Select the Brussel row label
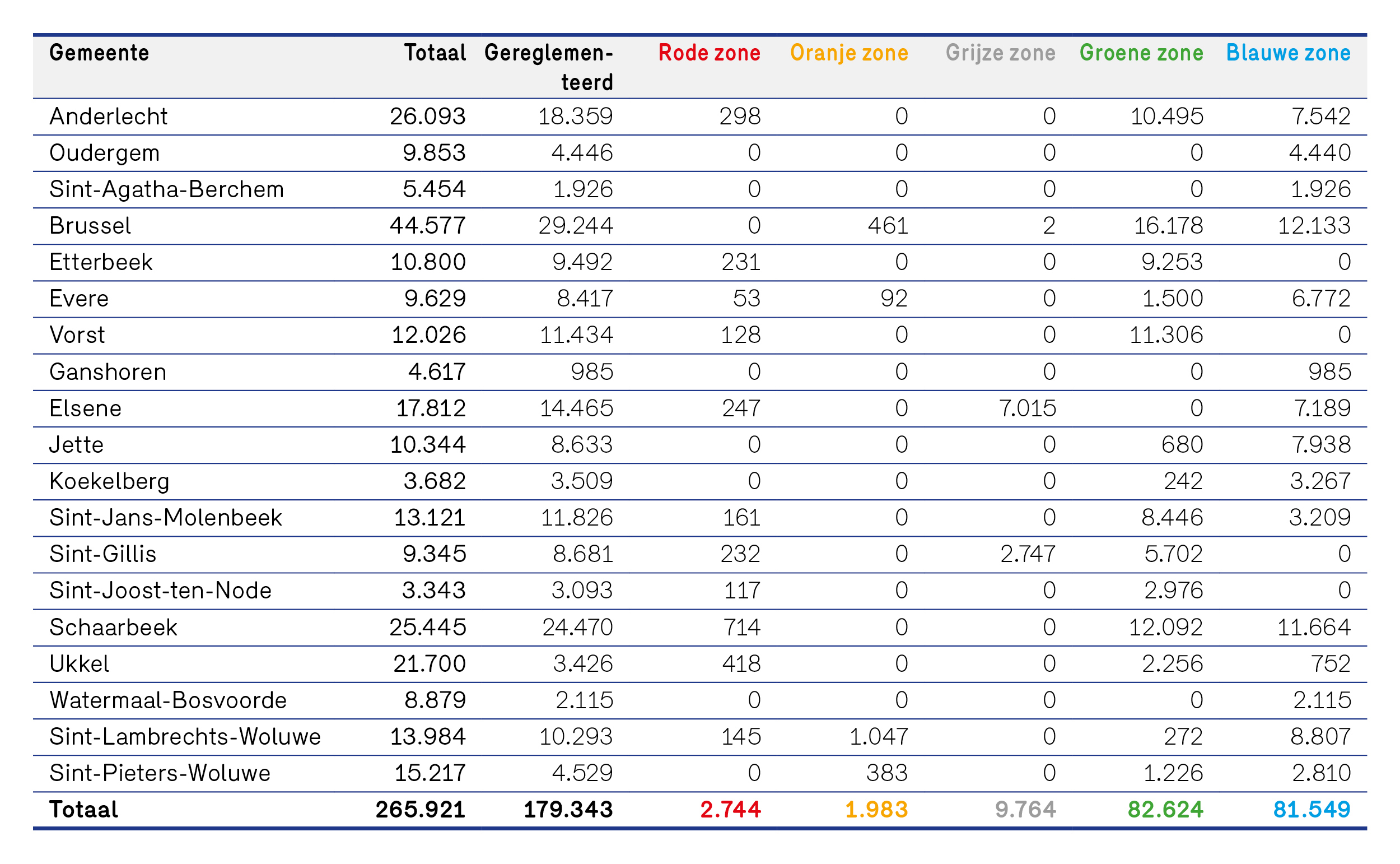This screenshot has height=864, width=1400. (90, 226)
